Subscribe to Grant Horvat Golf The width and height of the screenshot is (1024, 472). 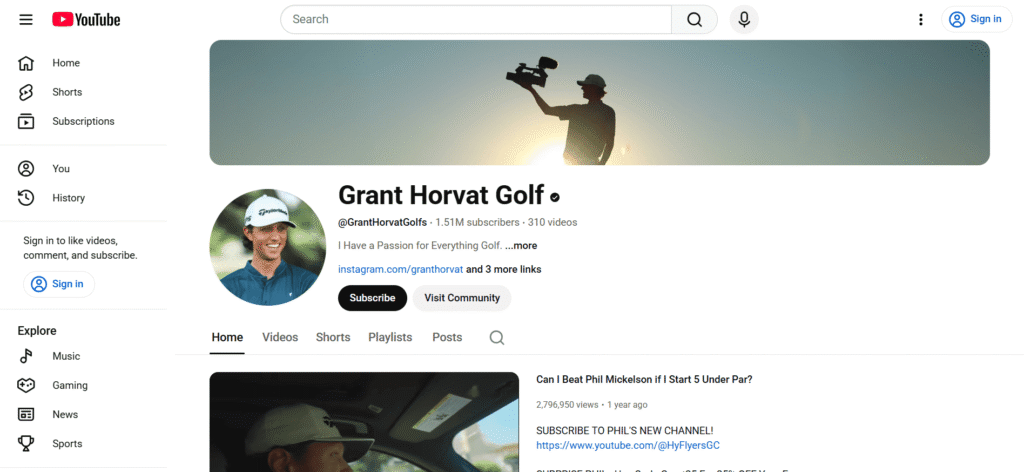[x=372, y=298]
